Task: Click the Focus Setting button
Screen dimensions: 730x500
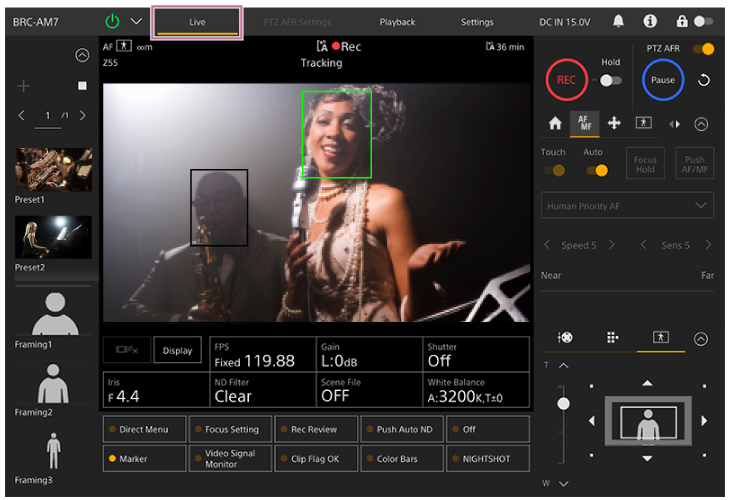Action: 230,429
